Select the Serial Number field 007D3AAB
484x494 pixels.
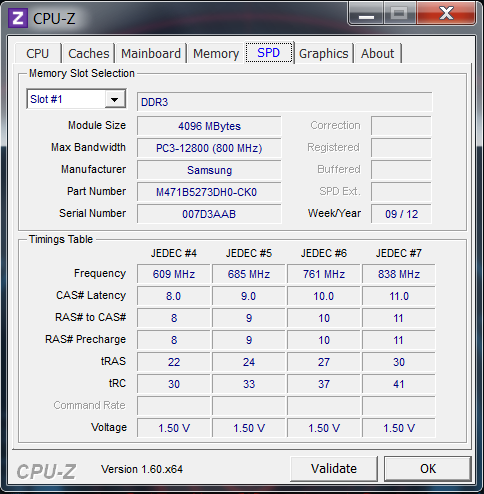209,214
